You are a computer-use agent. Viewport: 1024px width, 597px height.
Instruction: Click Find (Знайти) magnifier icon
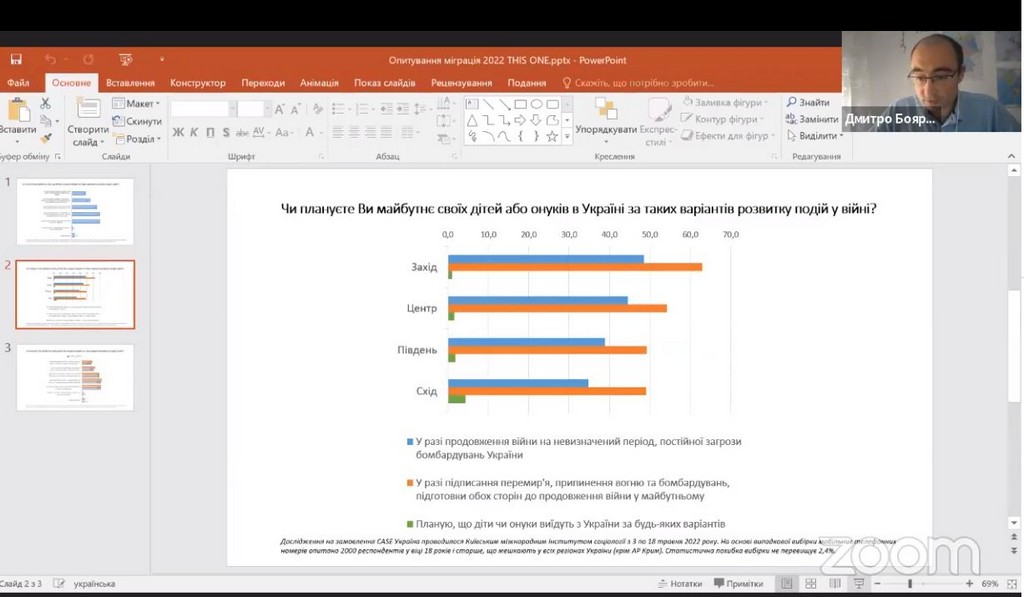point(791,102)
